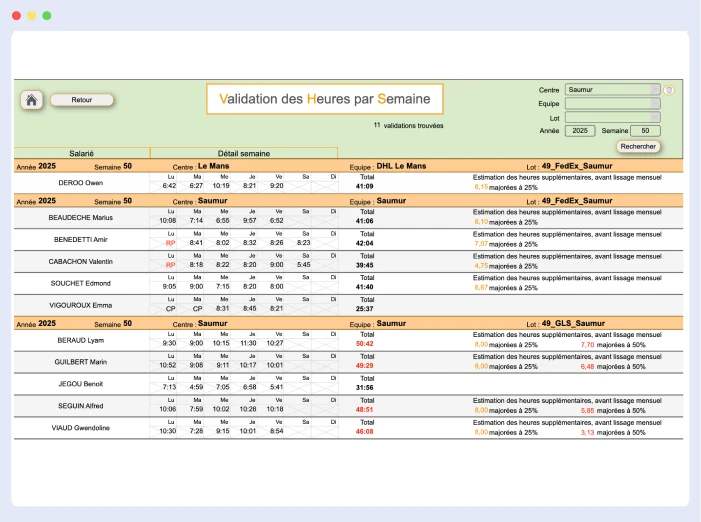Image resolution: width=701 pixels, height=522 pixels.
Task: Click the Semaine input field
Action: click(645, 131)
